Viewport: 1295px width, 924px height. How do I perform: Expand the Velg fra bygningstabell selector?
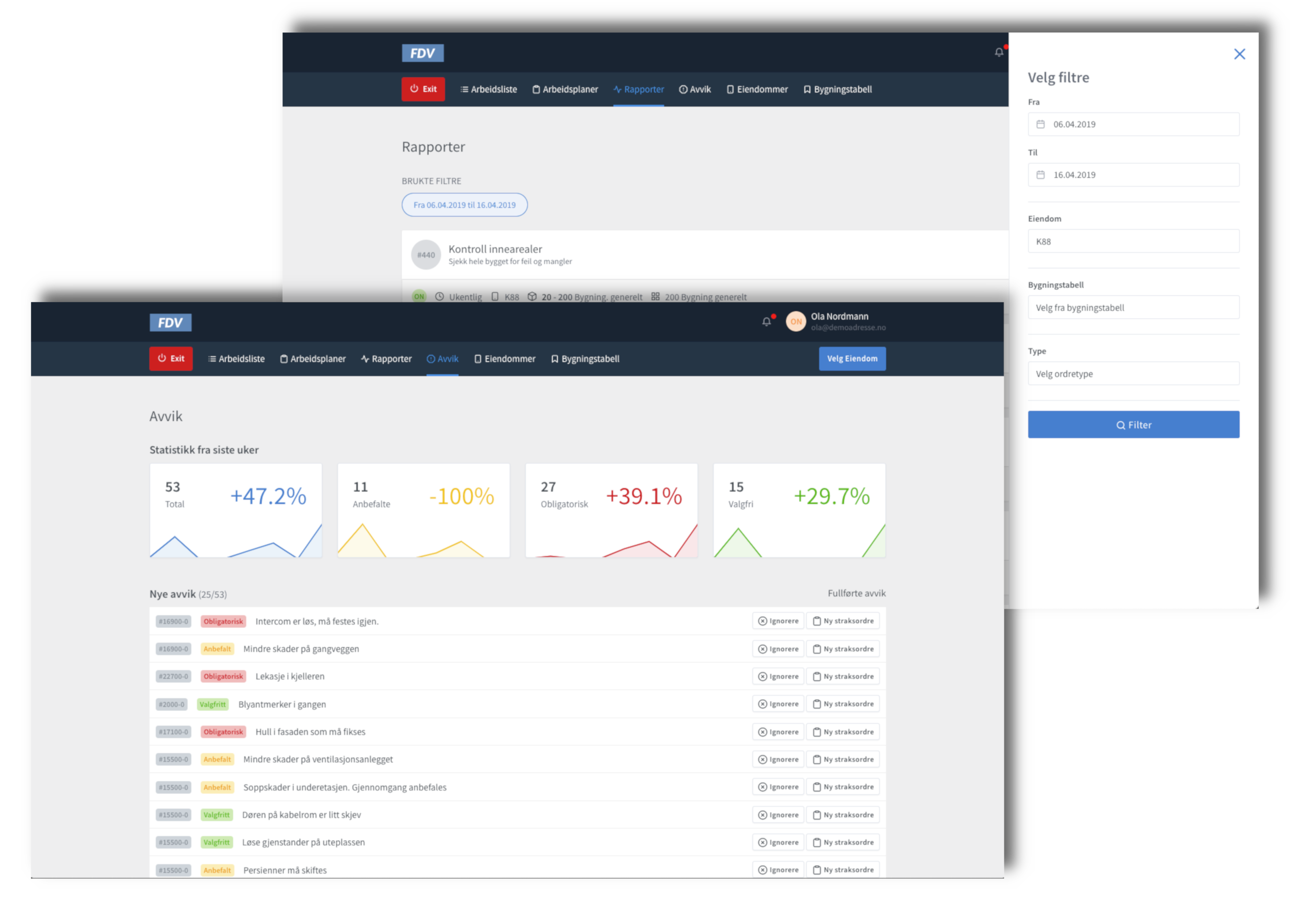(x=1133, y=307)
